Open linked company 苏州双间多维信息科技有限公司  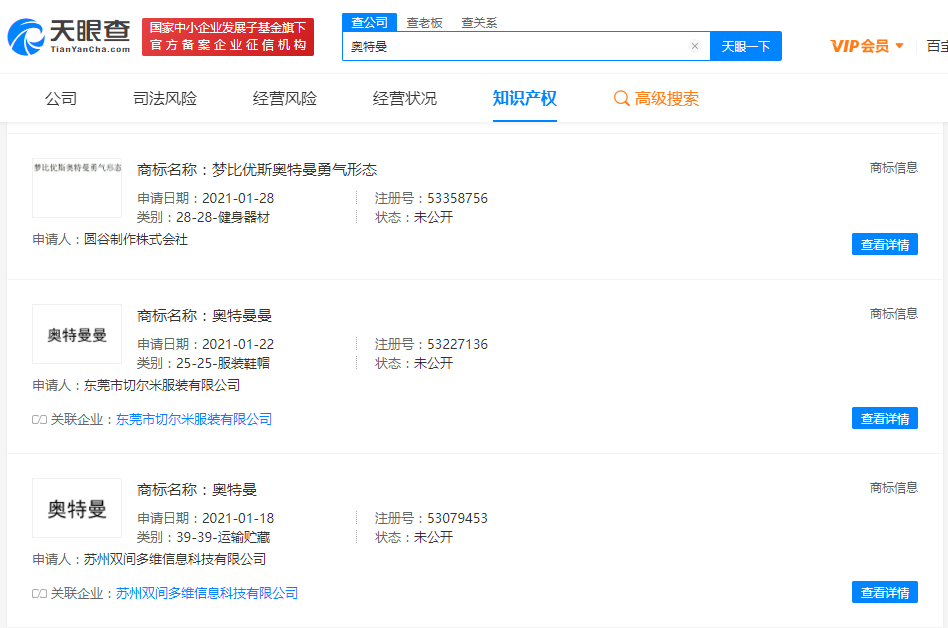pos(207,594)
